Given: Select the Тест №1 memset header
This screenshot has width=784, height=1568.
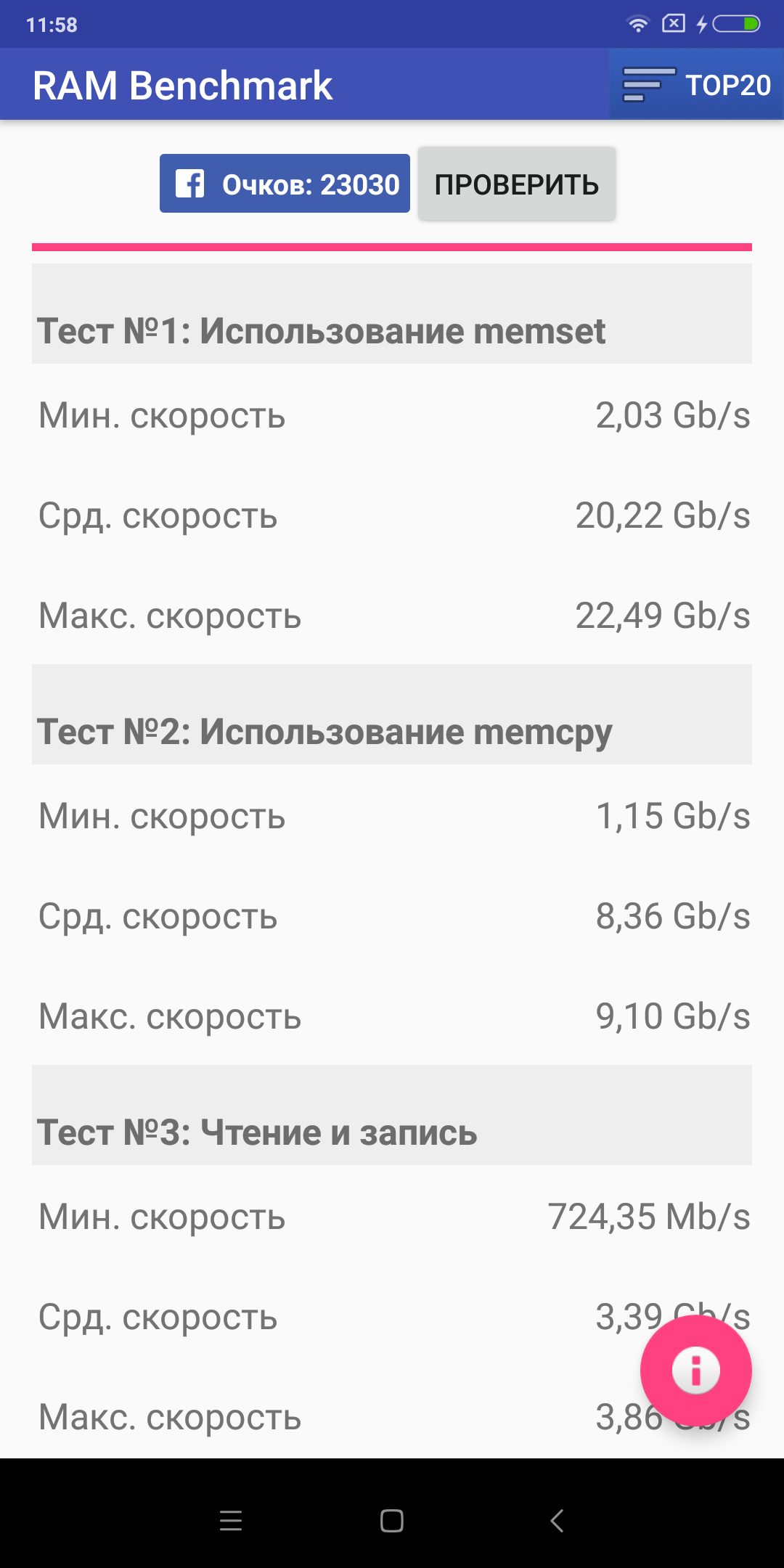Looking at the screenshot, I should coord(392,314).
